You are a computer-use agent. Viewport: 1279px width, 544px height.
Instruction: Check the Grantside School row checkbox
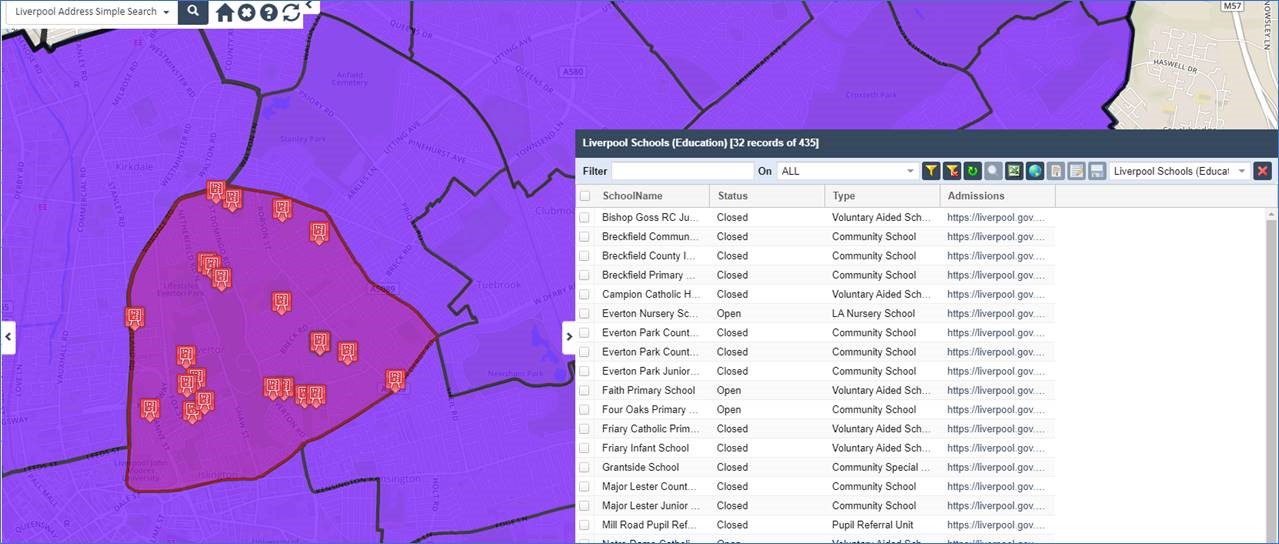[585, 467]
